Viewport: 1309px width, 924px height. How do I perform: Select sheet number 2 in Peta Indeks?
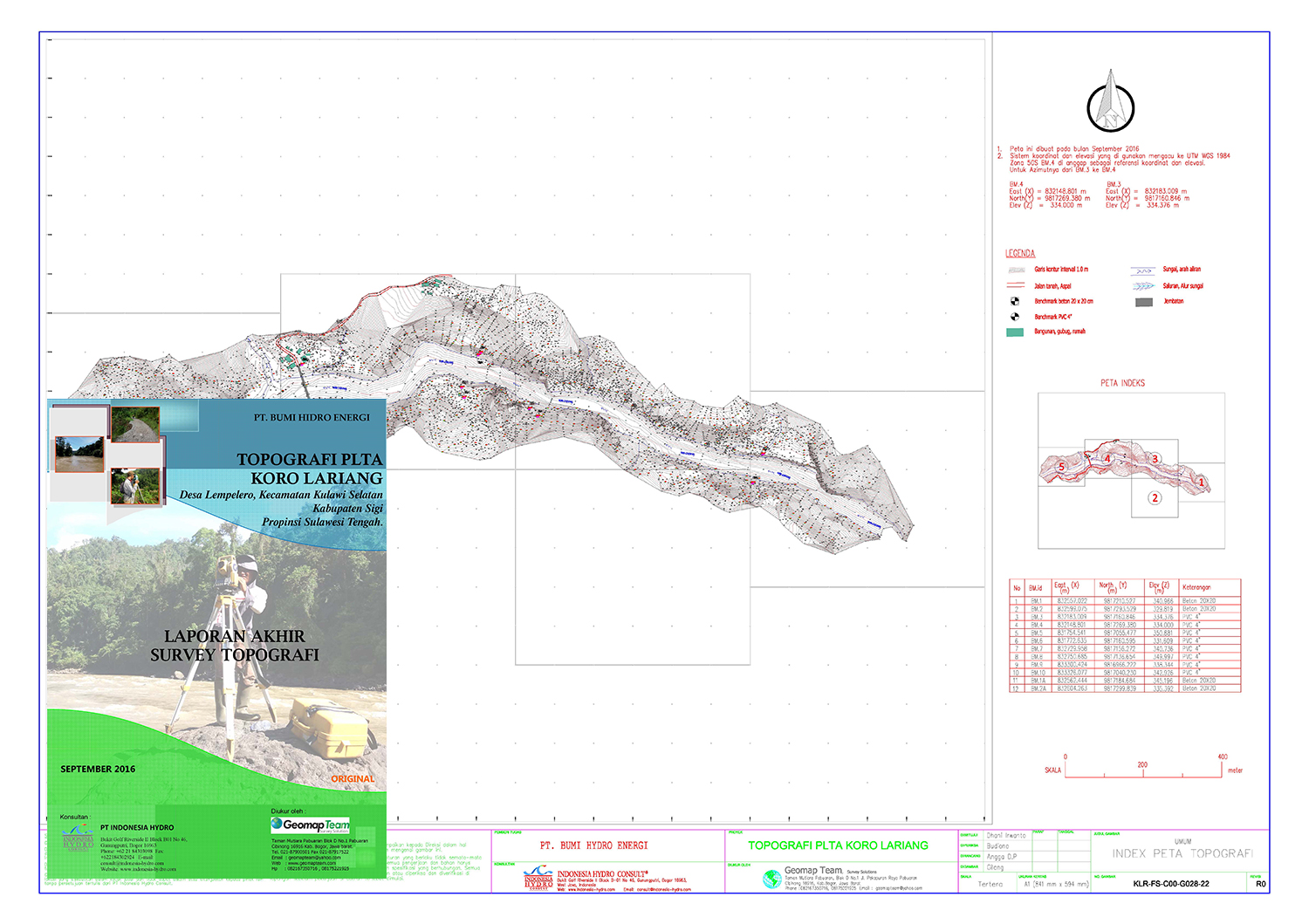(1155, 498)
